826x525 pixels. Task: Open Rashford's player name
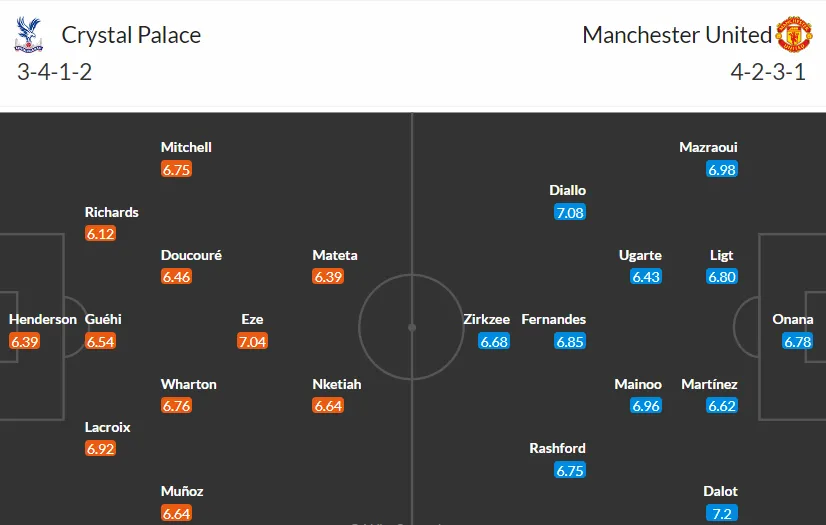click(x=557, y=448)
